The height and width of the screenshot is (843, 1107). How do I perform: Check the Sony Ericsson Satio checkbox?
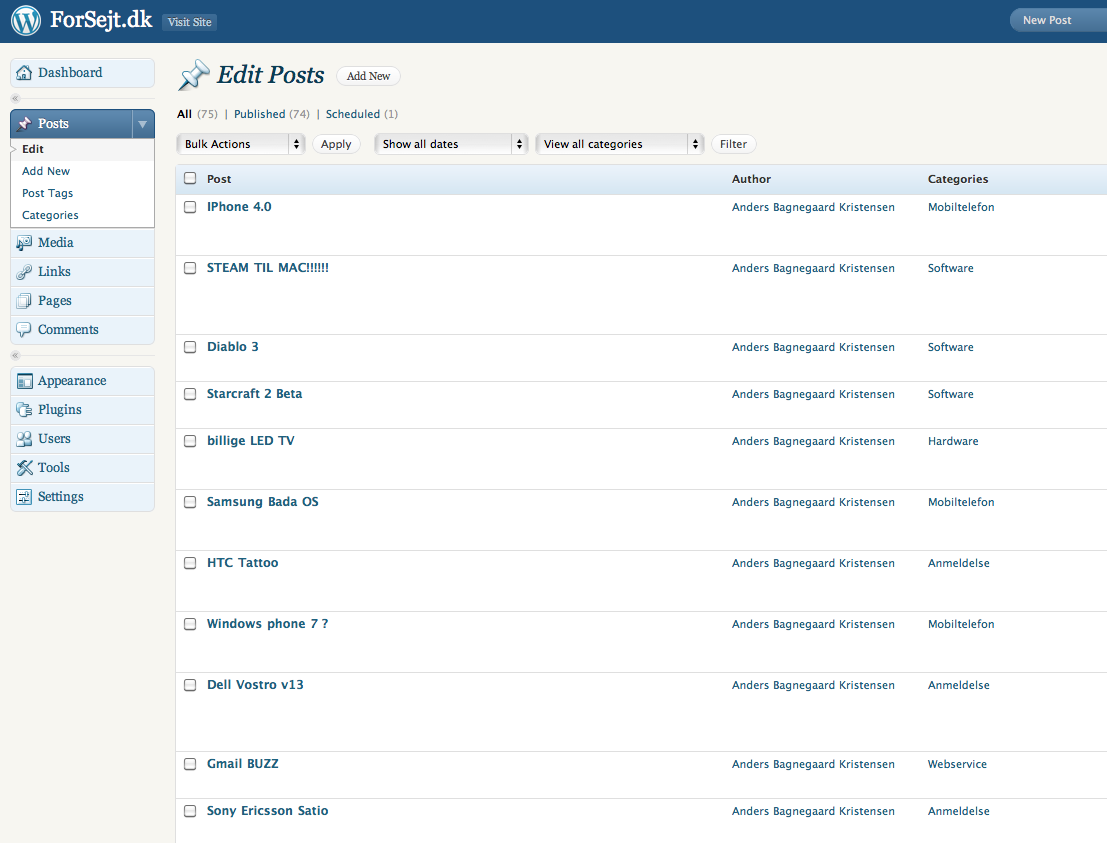click(190, 811)
